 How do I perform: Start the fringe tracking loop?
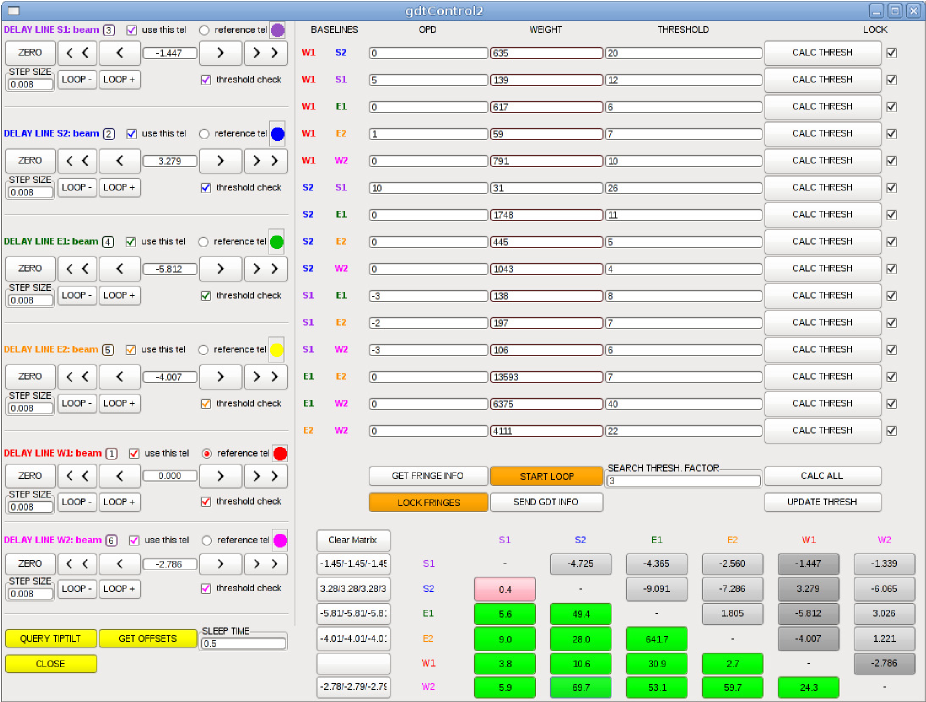click(x=546, y=476)
